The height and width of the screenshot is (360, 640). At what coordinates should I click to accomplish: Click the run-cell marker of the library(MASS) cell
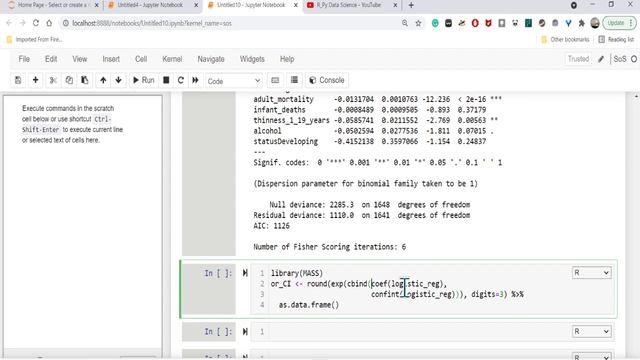[x=245, y=273]
